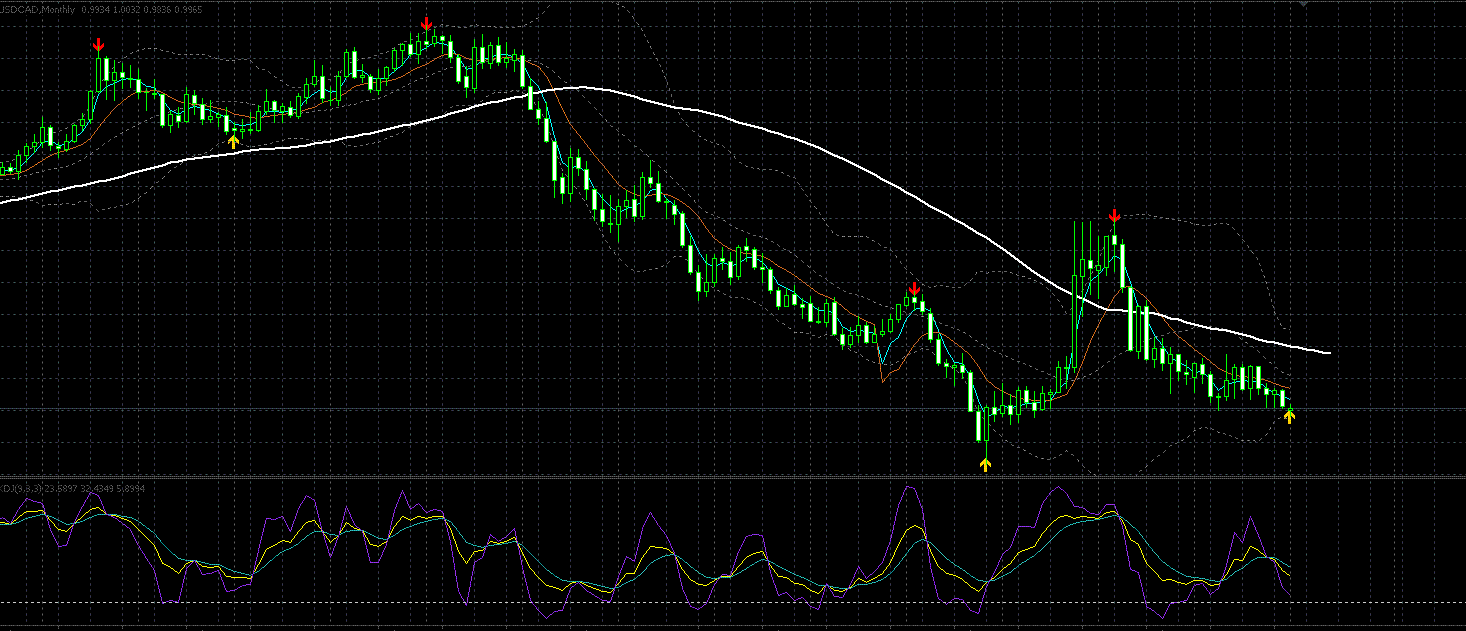Click the yellow buy arrow under the lowest candle

985,464
